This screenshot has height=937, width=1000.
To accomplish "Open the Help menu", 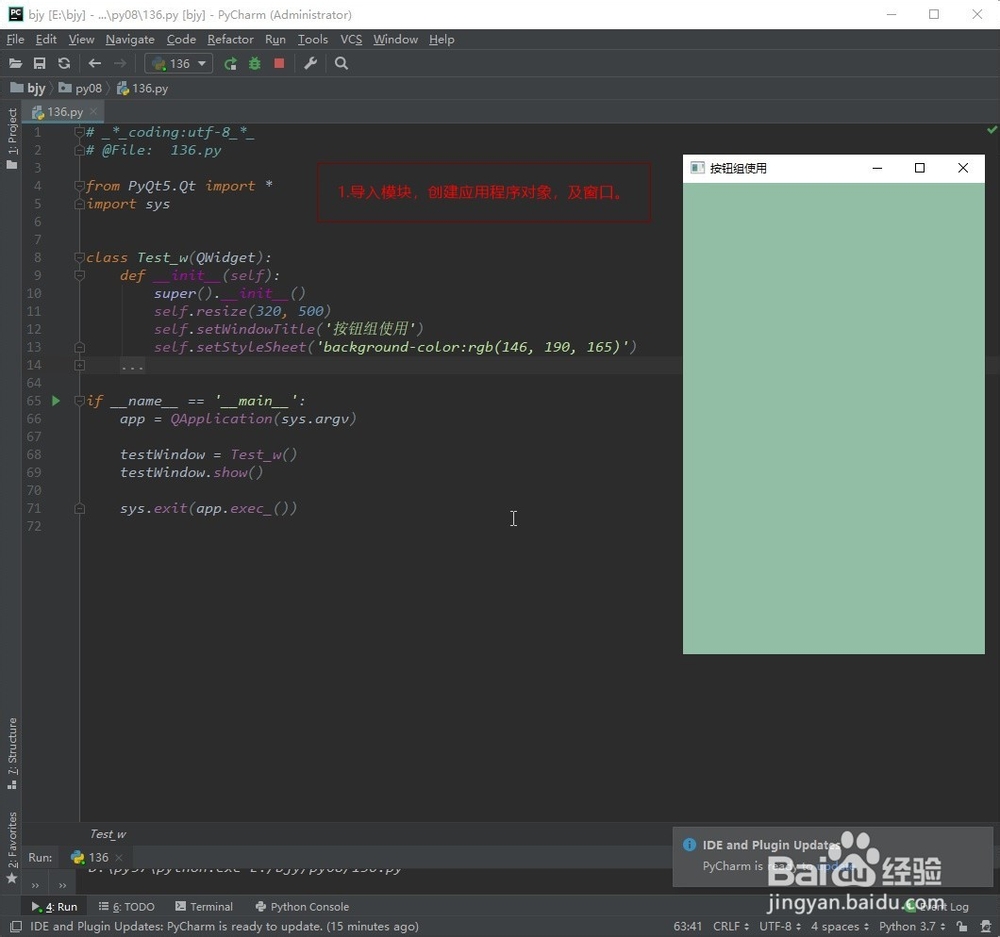I will pos(441,40).
